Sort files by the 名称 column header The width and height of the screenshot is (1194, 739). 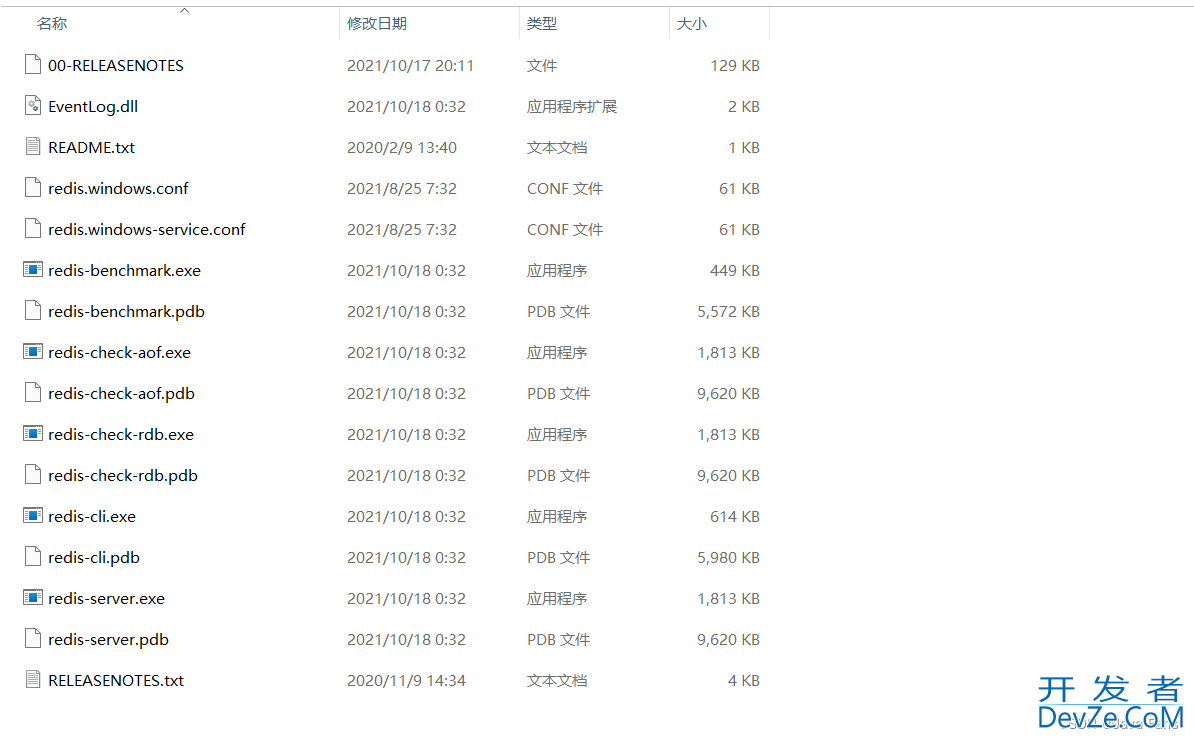52,24
